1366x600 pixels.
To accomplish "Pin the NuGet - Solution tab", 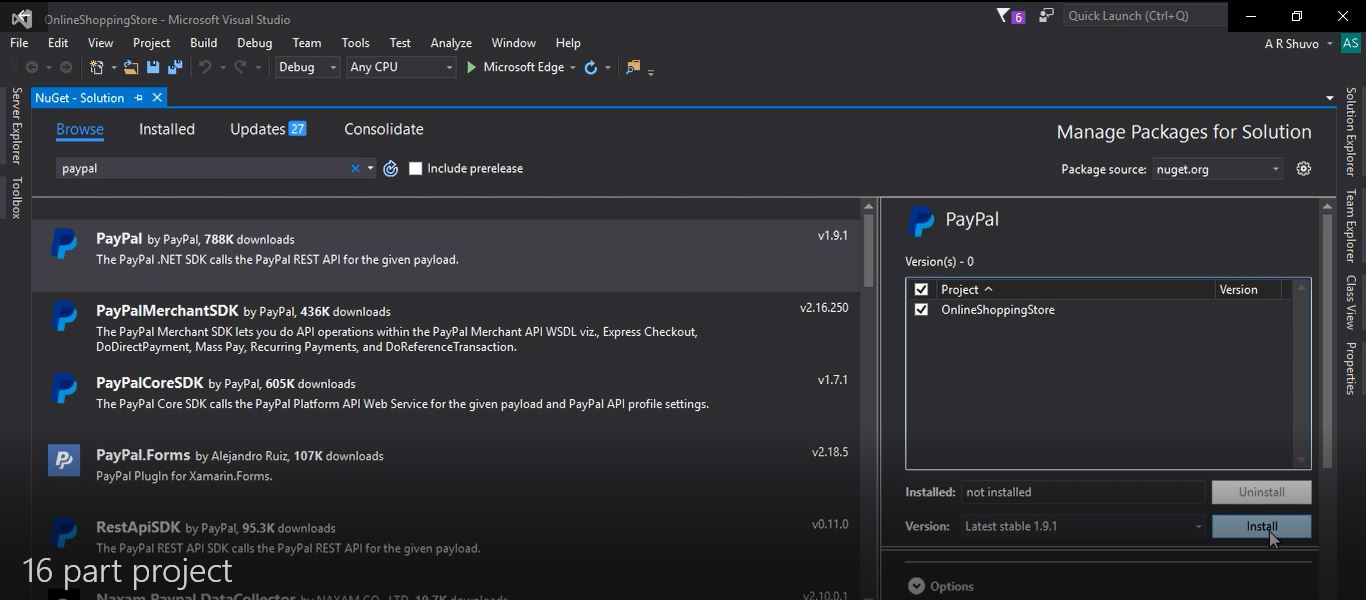I will click(x=139, y=98).
